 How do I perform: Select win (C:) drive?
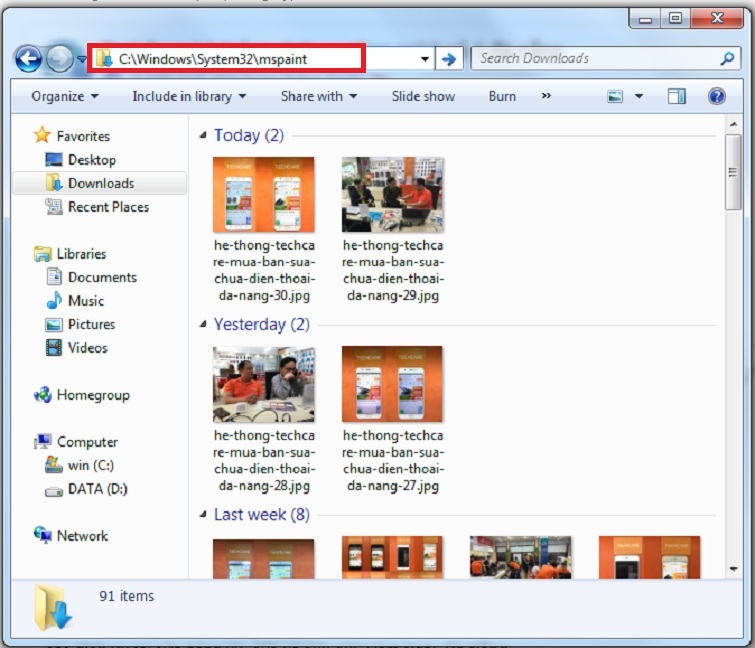(x=90, y=465)
